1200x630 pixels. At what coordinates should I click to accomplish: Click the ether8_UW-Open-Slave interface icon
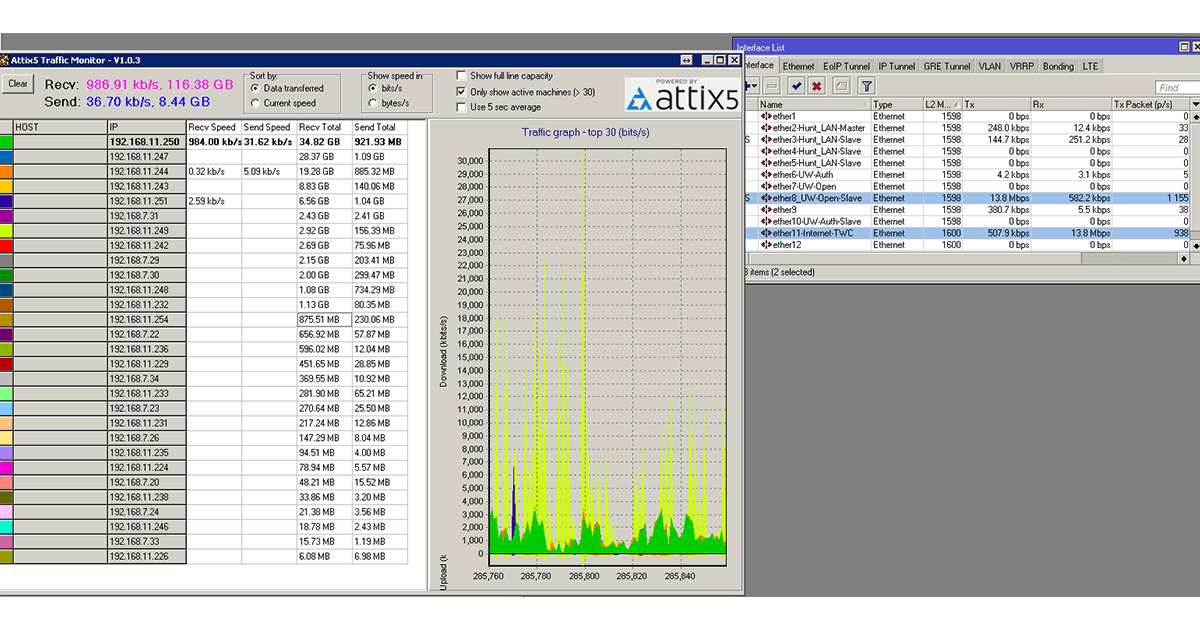766,198
